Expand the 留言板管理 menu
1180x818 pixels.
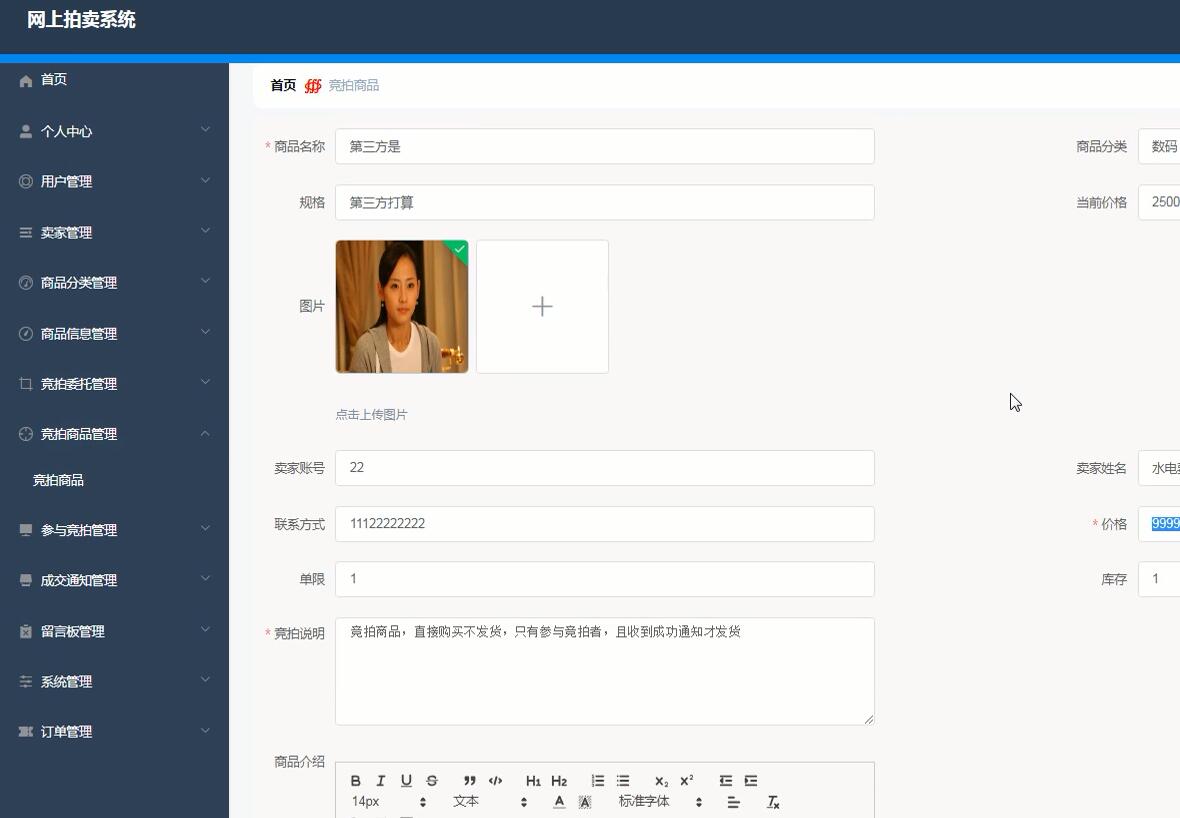(x=114, y=631)
